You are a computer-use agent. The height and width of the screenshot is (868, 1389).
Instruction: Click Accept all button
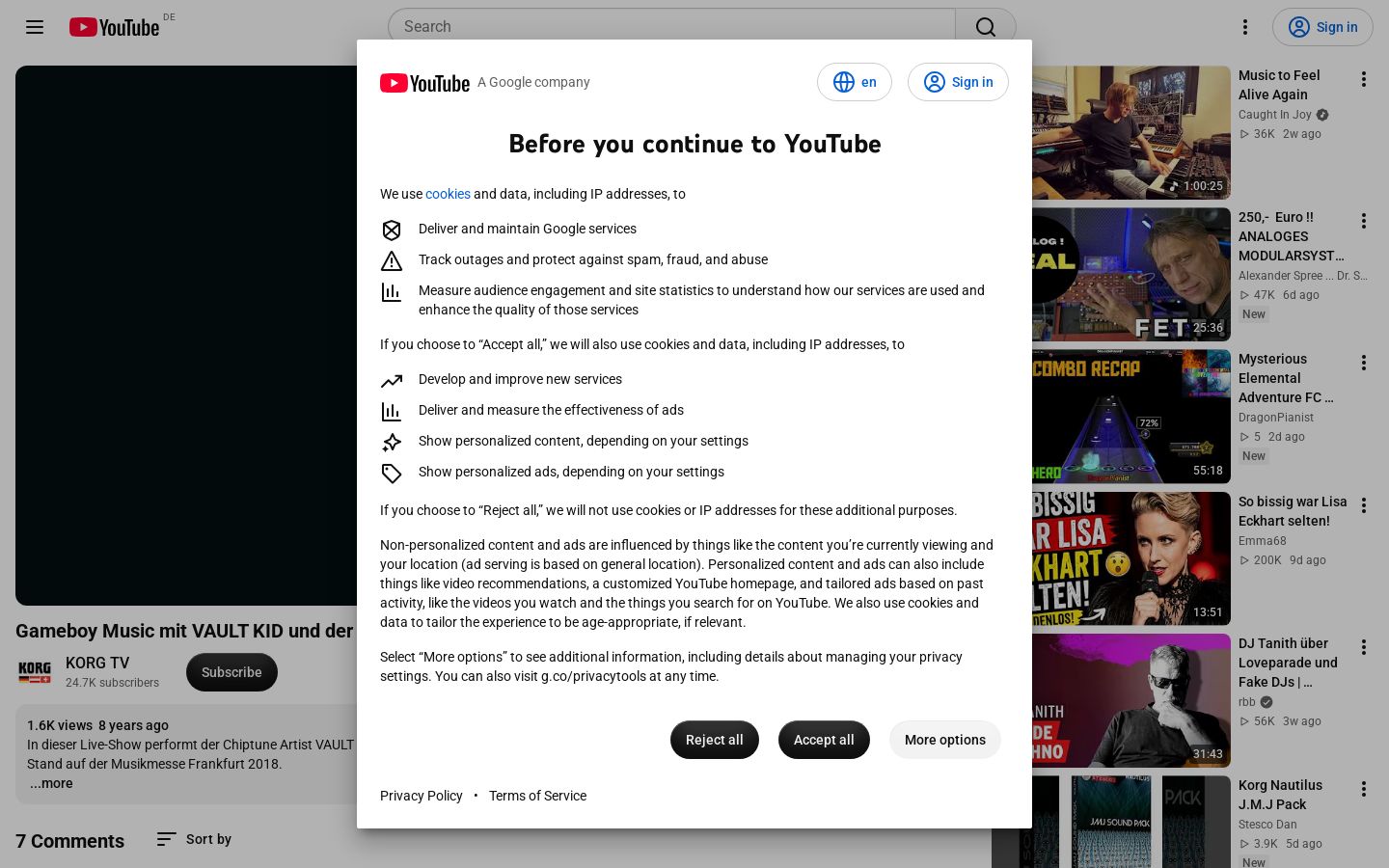pos(824,740)
